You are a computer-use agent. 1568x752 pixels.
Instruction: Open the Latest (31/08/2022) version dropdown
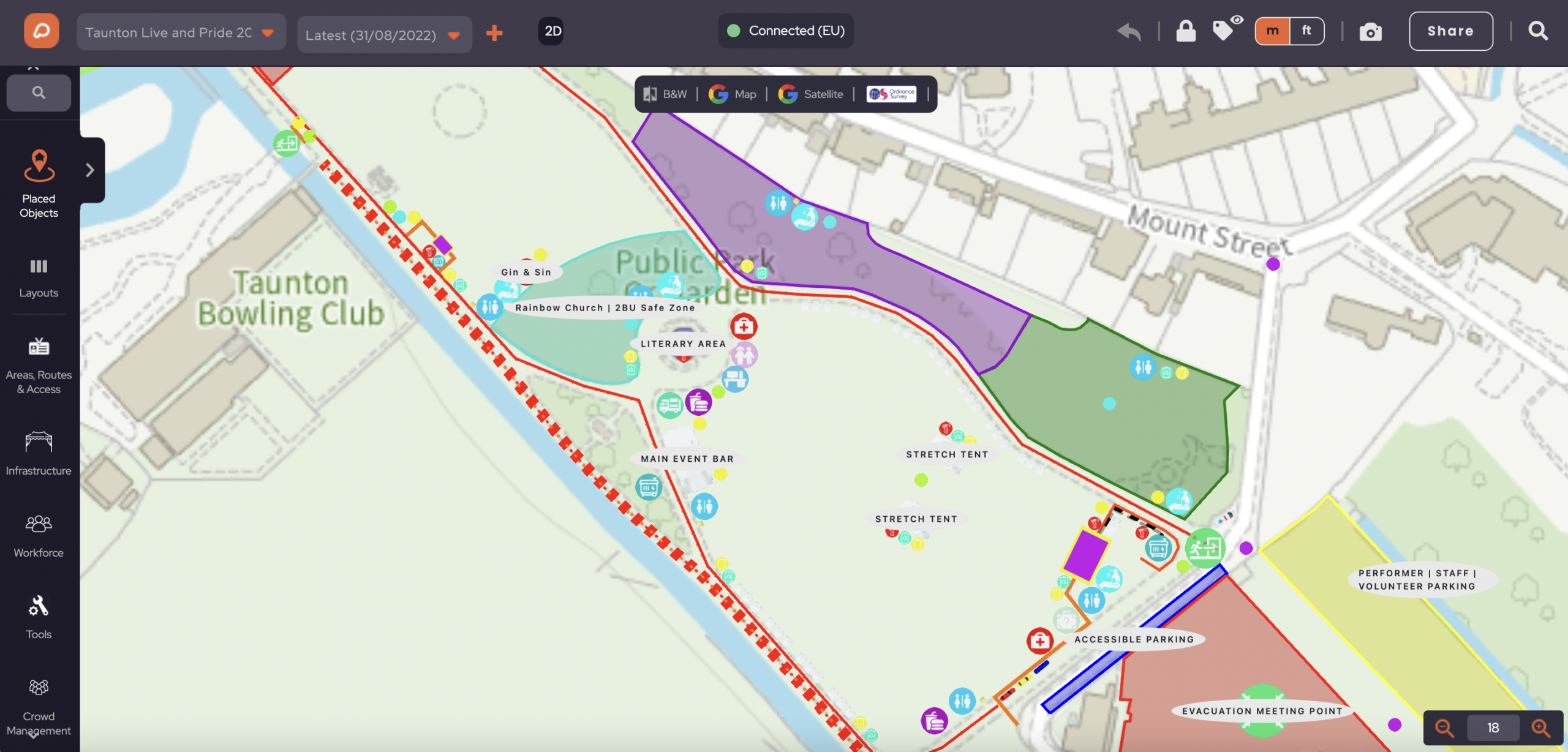tap(384, 35)
